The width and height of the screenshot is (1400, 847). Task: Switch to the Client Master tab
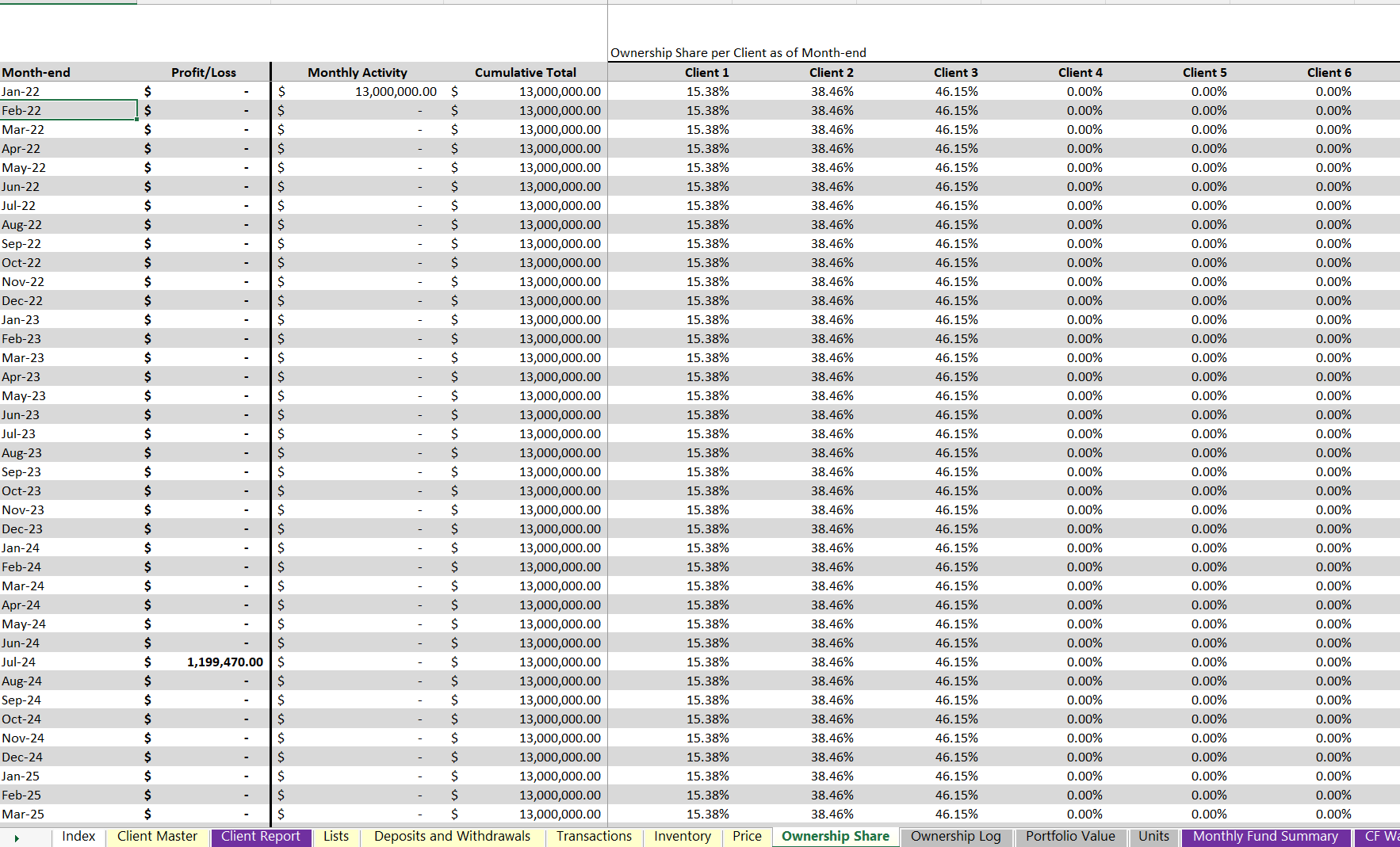[x=157, y=837]
